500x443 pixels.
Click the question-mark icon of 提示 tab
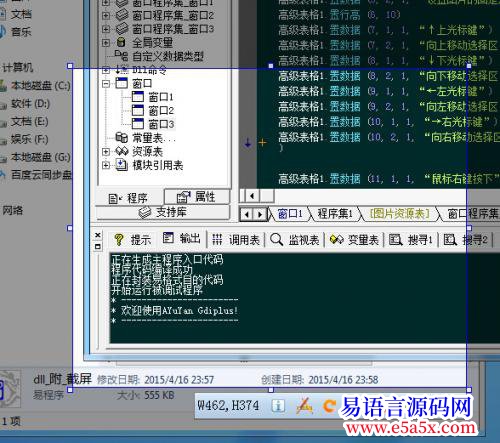(119, 240)
